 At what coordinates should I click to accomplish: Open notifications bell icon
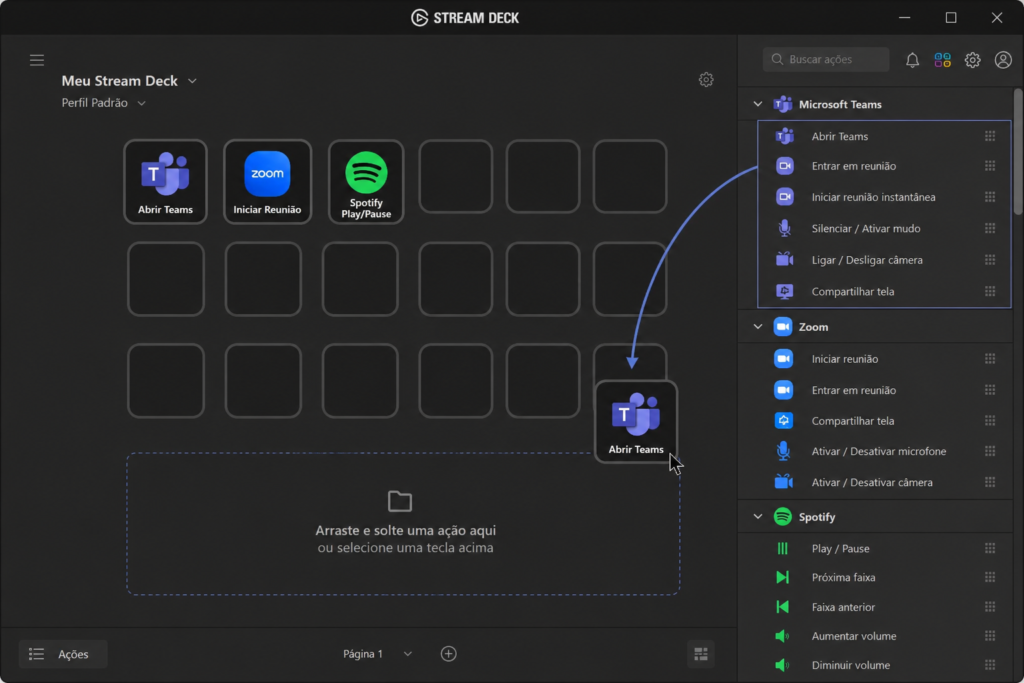912,60
